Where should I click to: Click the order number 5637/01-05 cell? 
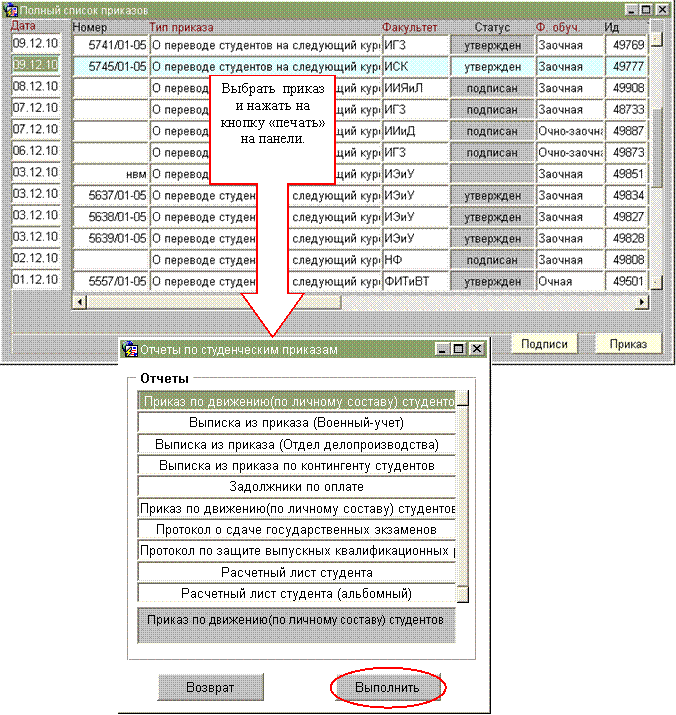[x=111, y=196]
